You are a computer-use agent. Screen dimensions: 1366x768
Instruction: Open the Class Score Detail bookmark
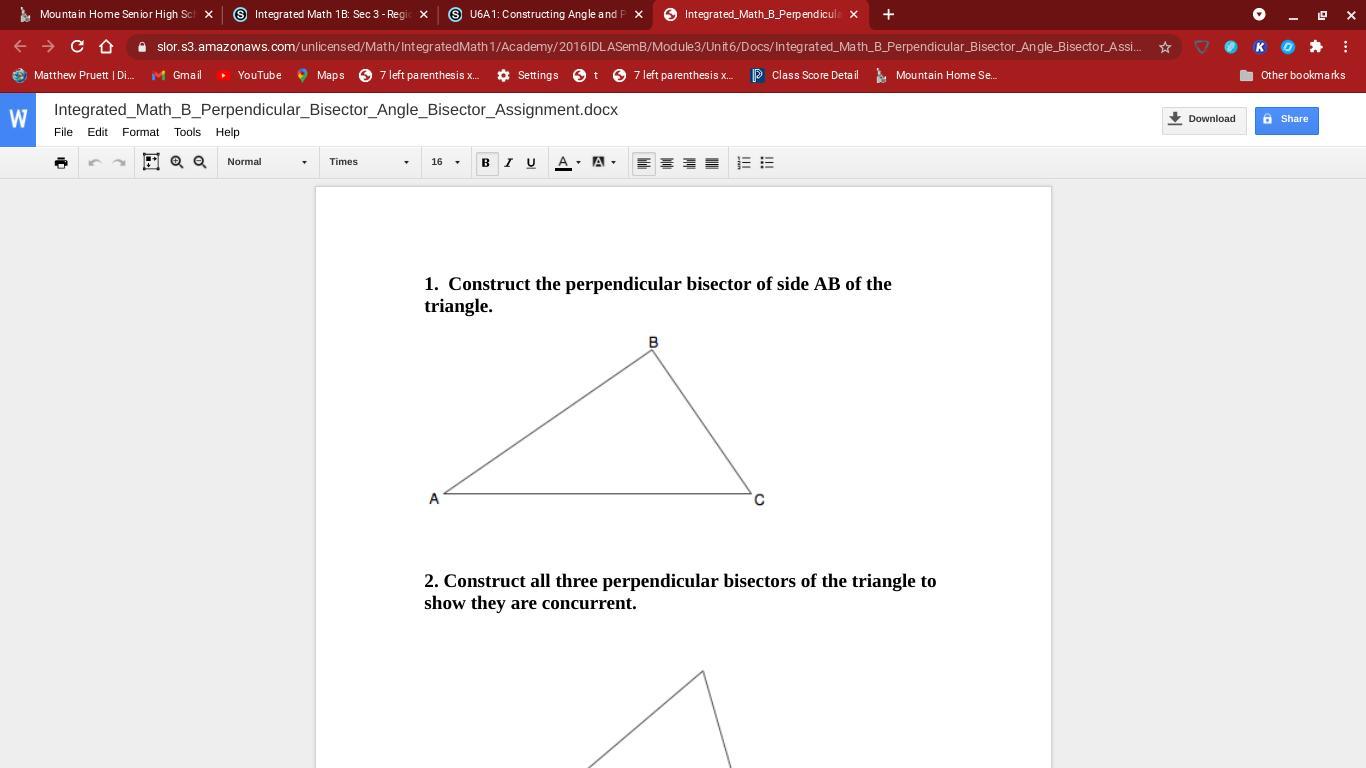coord(805,76)
